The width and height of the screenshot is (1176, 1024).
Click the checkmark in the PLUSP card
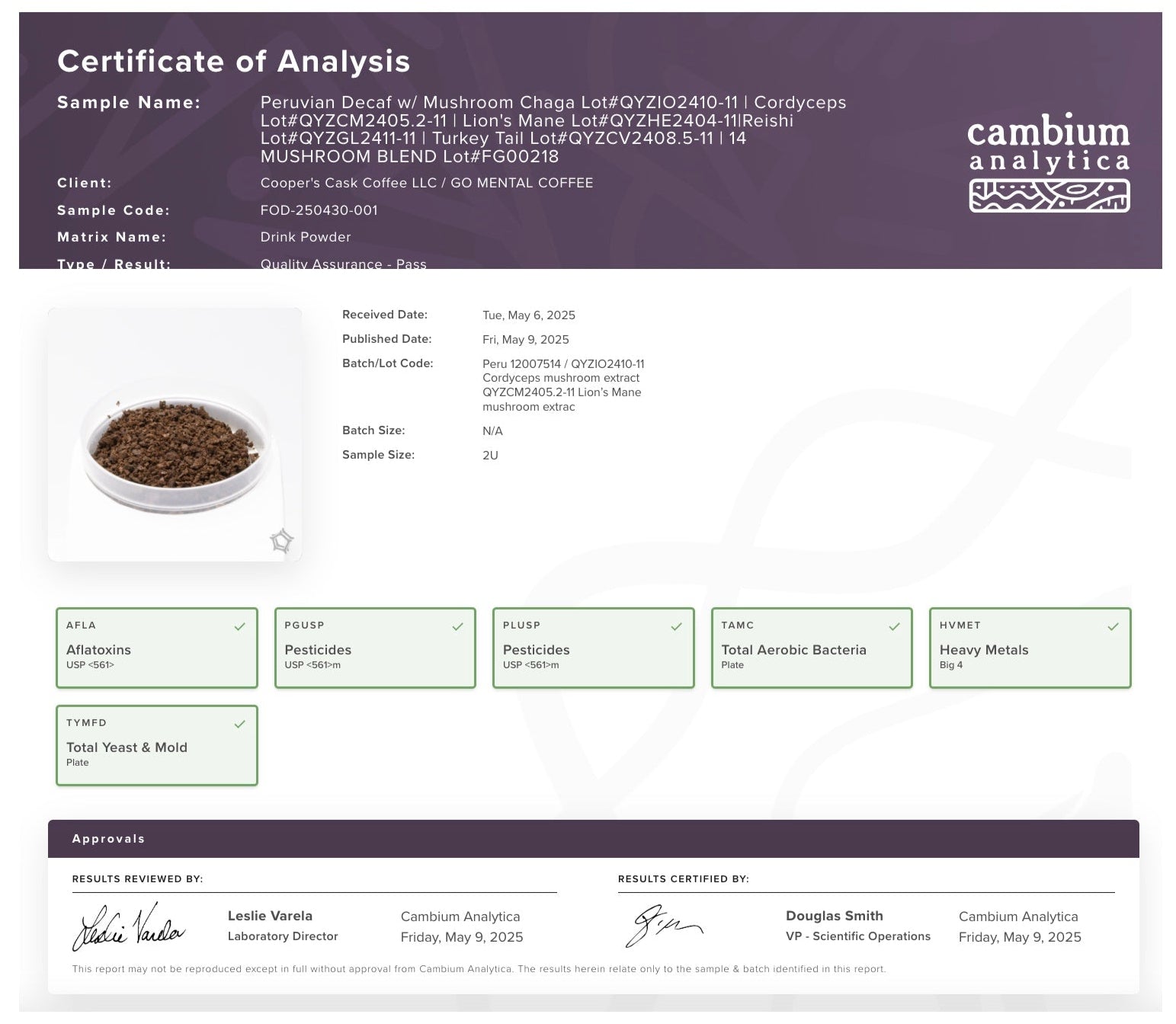click(x=676, y=627)
